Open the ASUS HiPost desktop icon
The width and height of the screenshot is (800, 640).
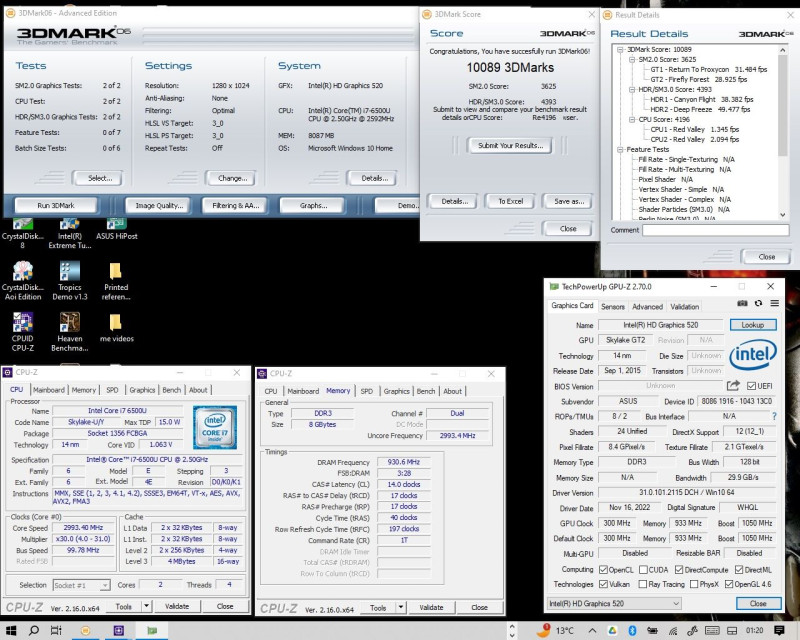coord(116,230)
